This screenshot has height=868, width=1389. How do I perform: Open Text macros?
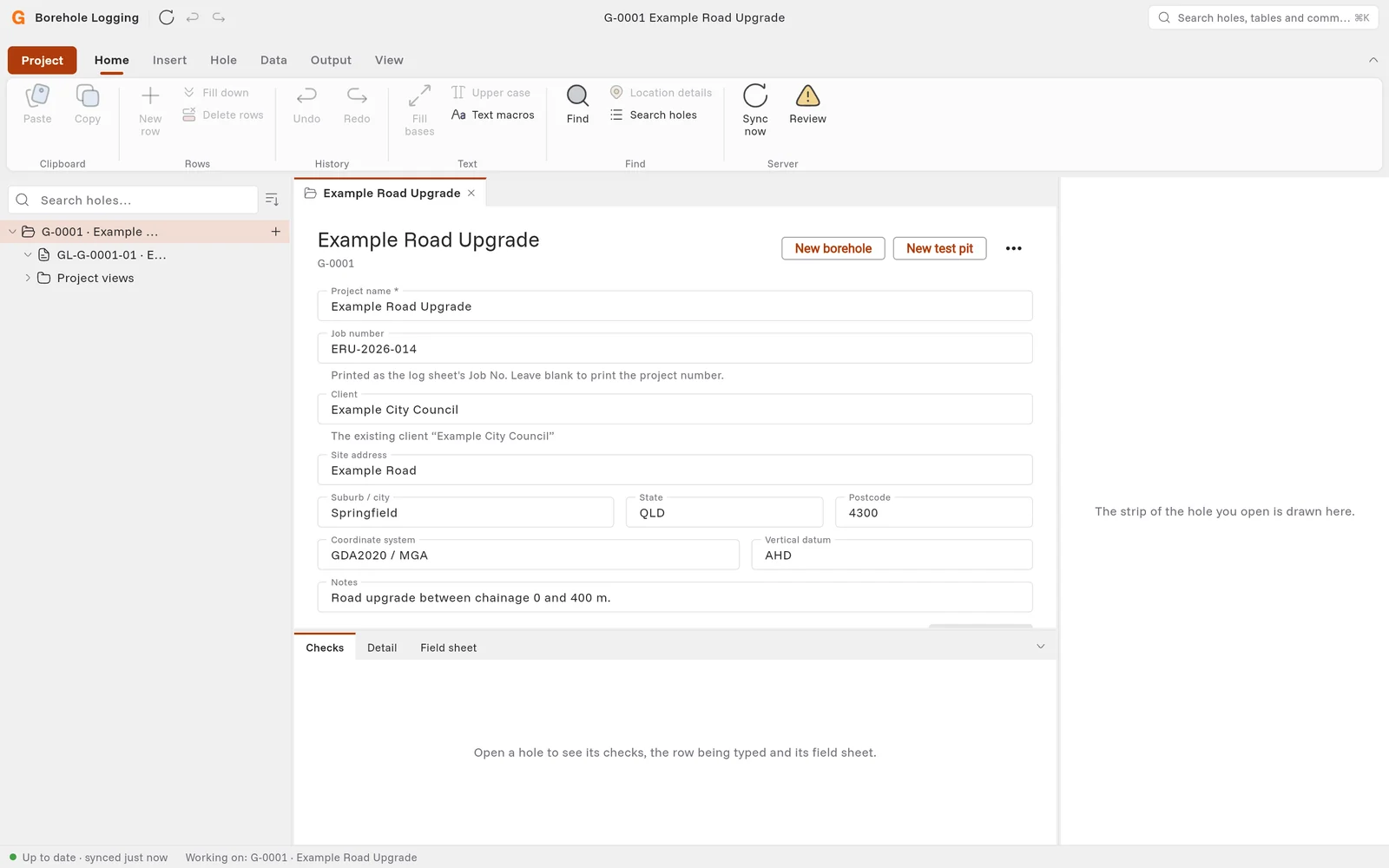tap(493, 115)
